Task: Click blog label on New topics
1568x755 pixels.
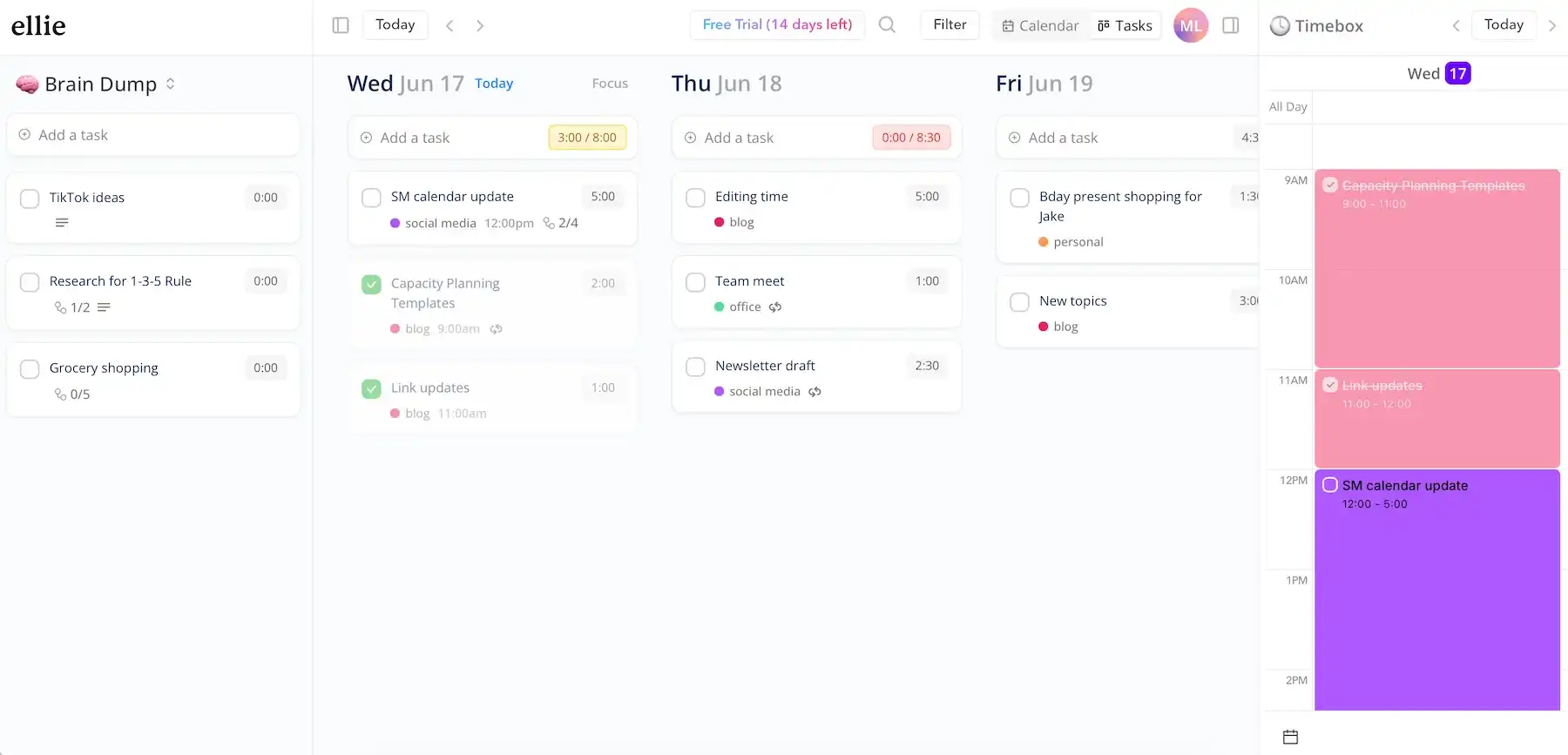Action: (x=1058, y=327)
